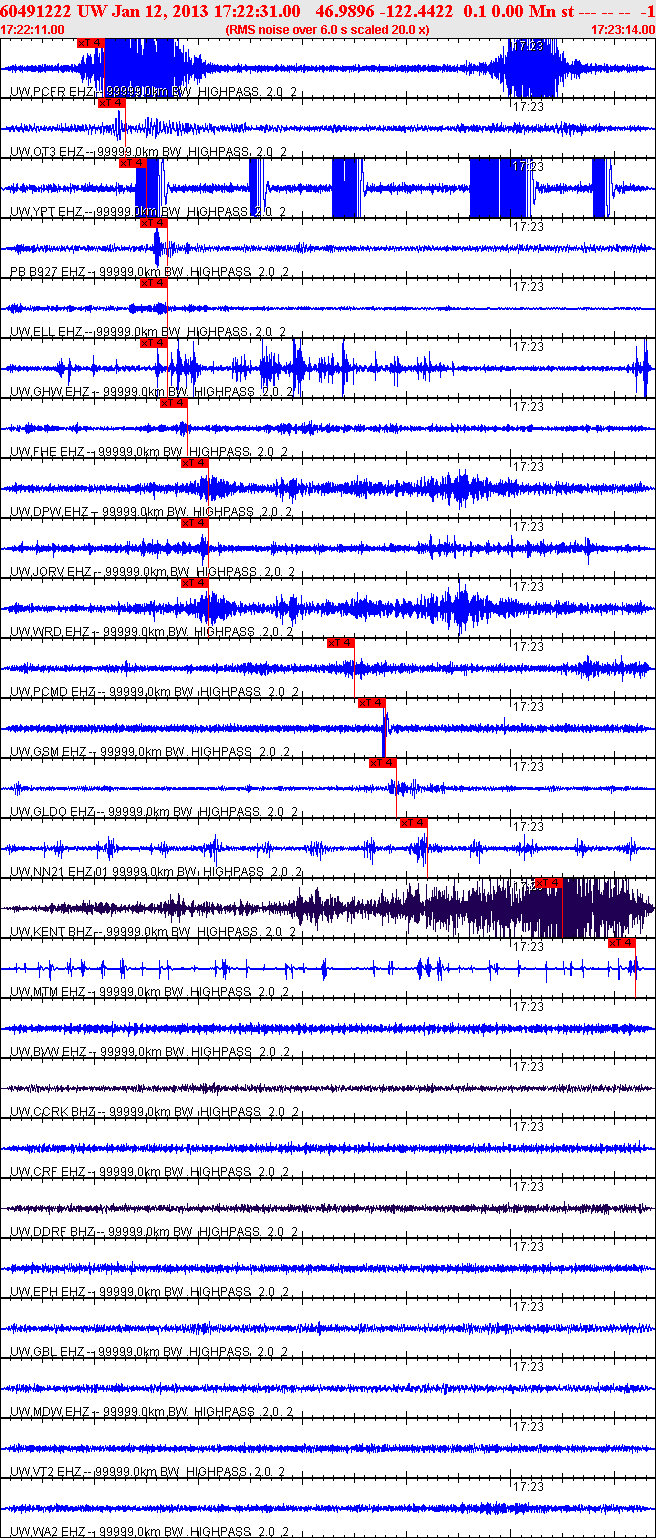
Task: Click the pick flag on the UW.YPT trace
Action: [133, 163]
